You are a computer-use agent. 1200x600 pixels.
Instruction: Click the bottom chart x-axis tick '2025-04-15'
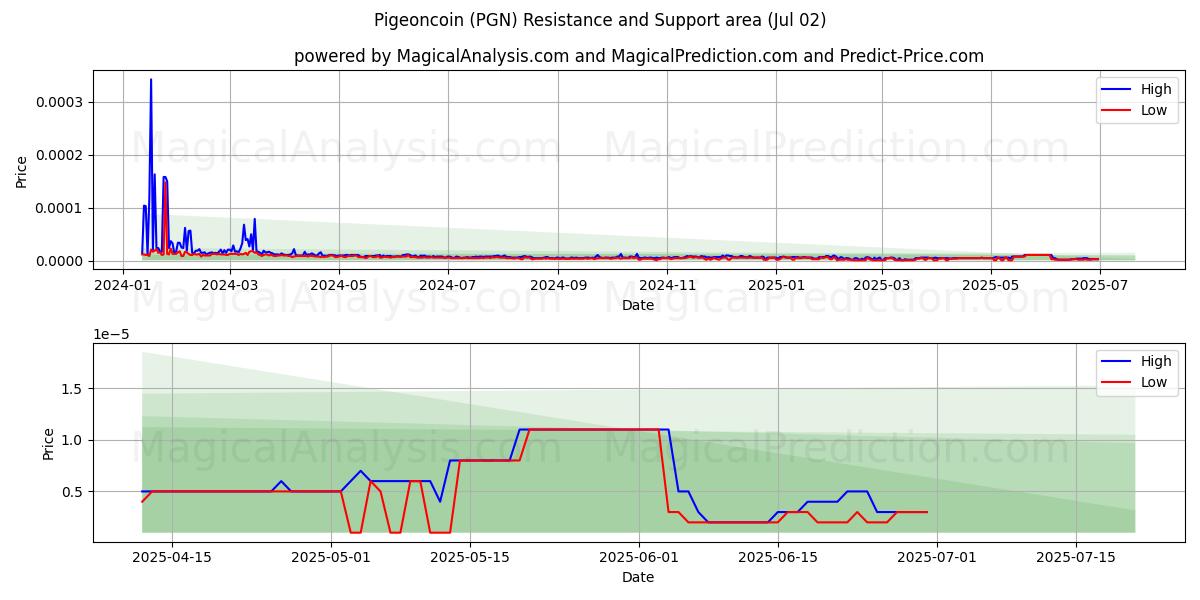172,556
